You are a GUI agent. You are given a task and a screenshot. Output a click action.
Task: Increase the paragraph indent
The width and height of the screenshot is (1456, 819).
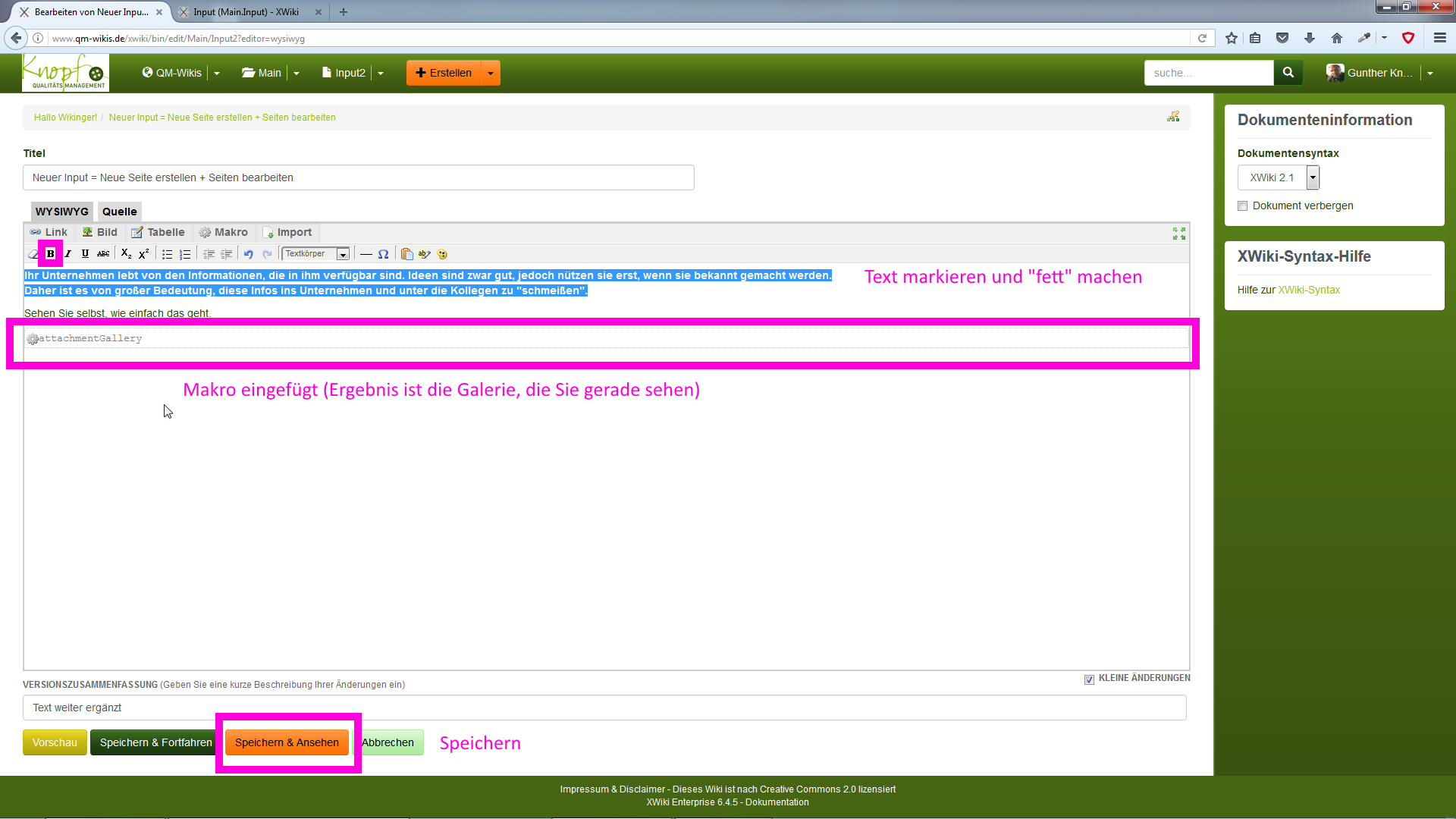[x=226, y=254]
